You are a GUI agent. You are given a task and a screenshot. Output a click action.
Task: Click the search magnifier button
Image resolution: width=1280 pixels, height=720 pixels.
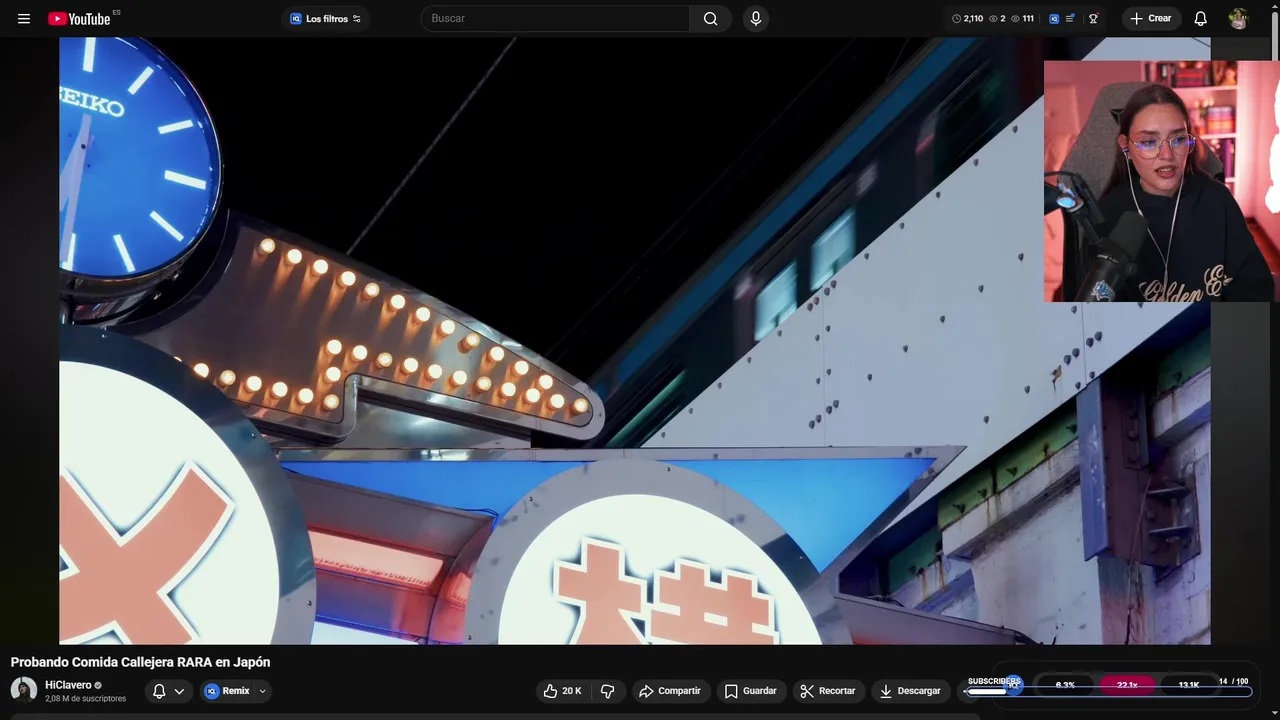point(710,18)
